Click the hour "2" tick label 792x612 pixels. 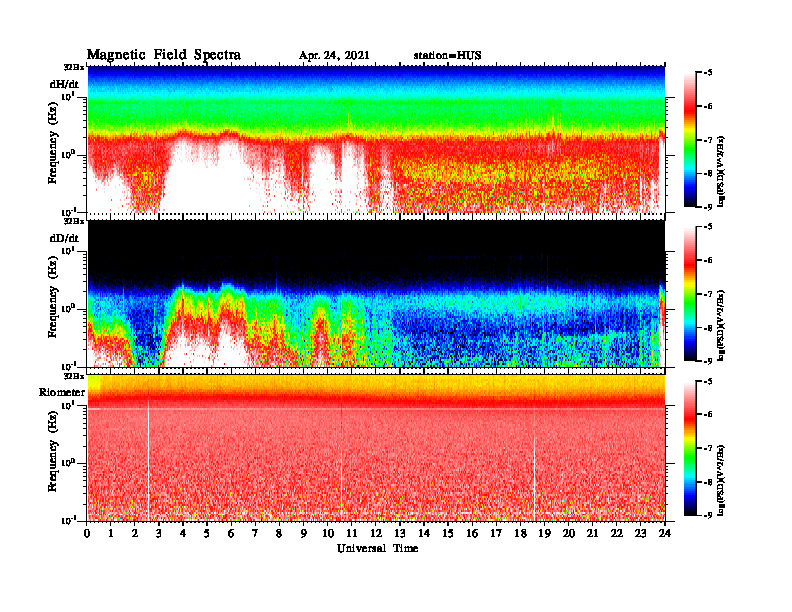pos(135,533)
